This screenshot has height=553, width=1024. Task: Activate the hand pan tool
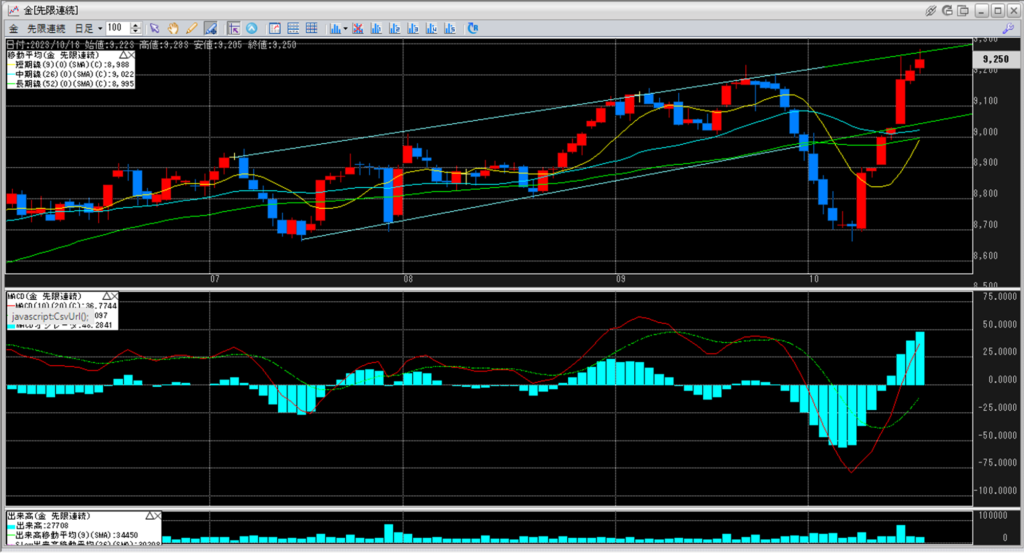coord(174,27)
